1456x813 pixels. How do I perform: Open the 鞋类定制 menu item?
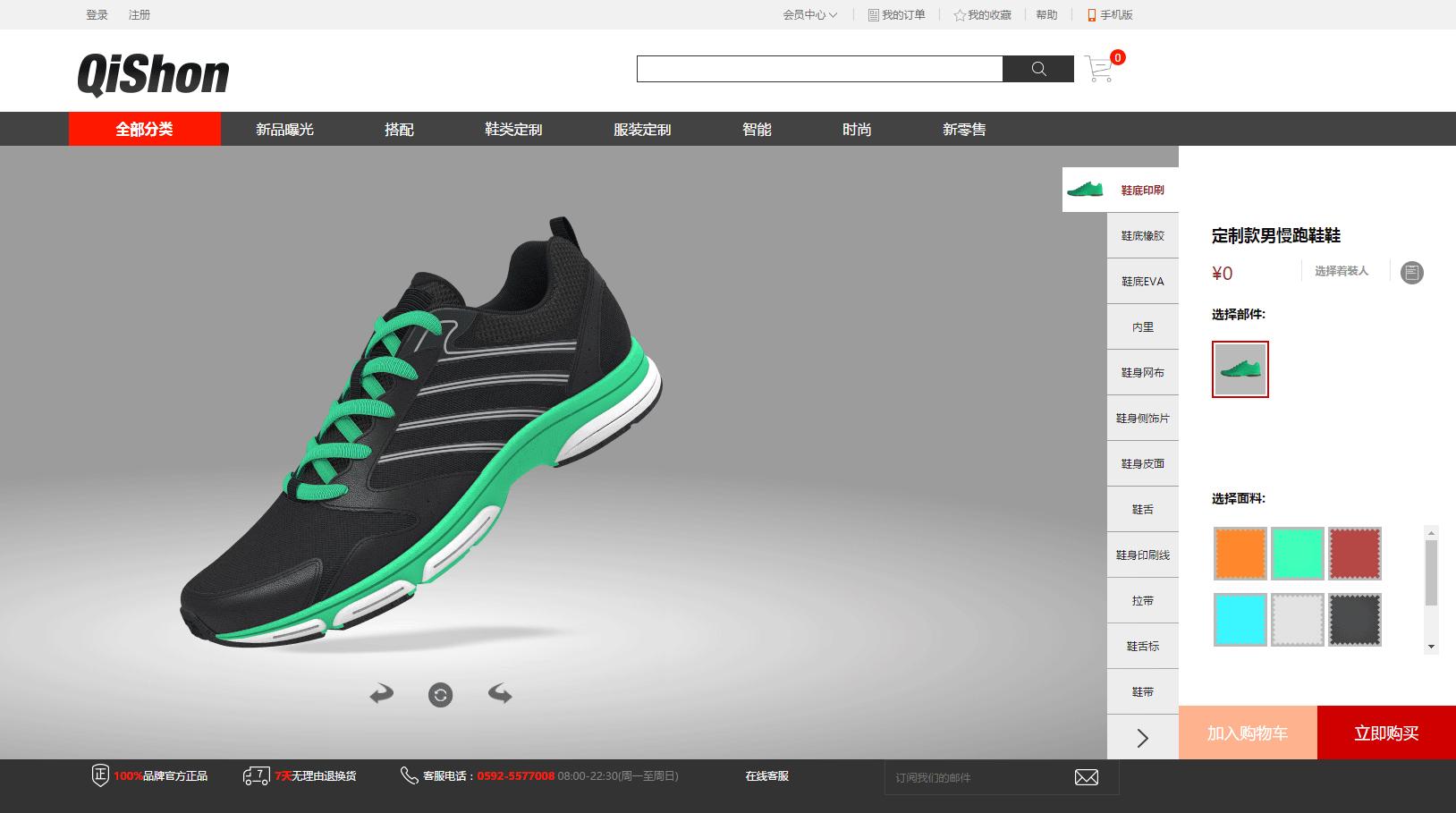click(513, 130)
